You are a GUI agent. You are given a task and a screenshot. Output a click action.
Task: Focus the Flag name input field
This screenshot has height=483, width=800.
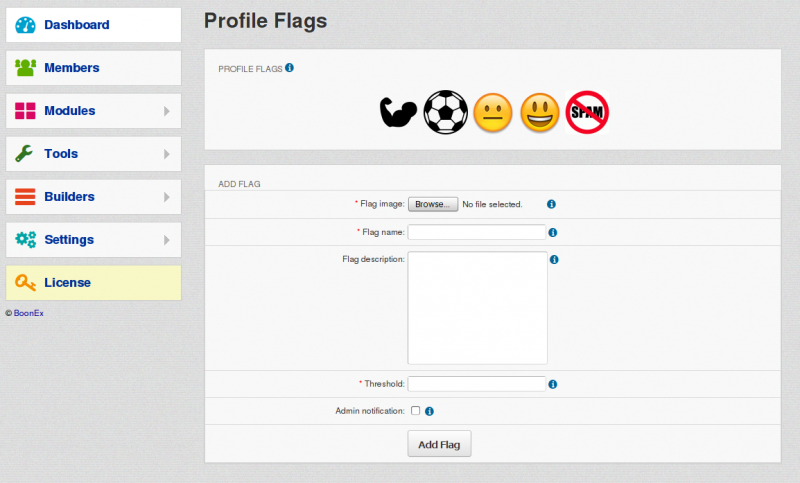click(x=477, y=232)
